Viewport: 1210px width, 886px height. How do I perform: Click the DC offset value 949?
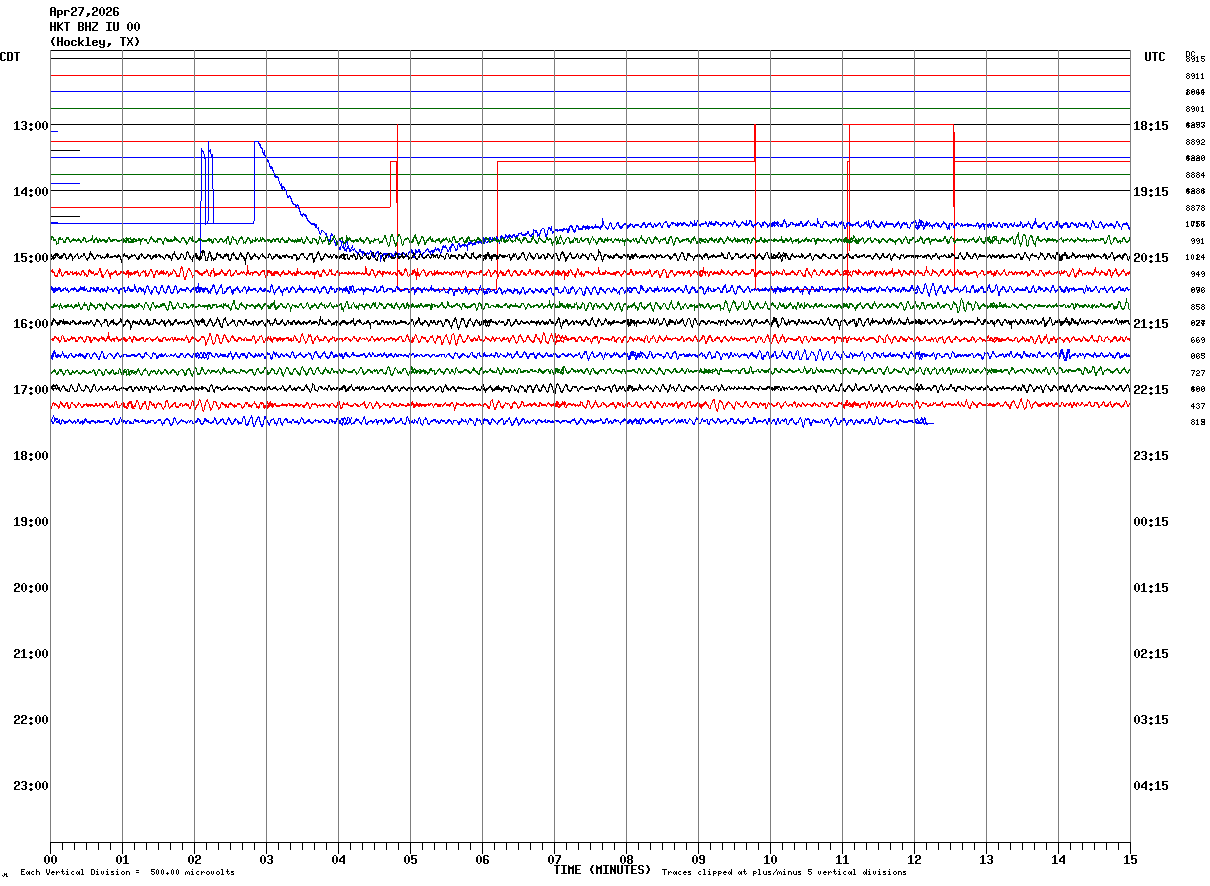(1197, 274)
